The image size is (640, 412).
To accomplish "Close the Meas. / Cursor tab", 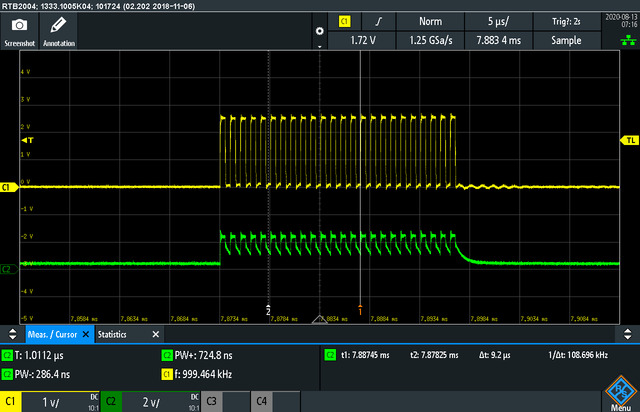I will click(86, 334).
